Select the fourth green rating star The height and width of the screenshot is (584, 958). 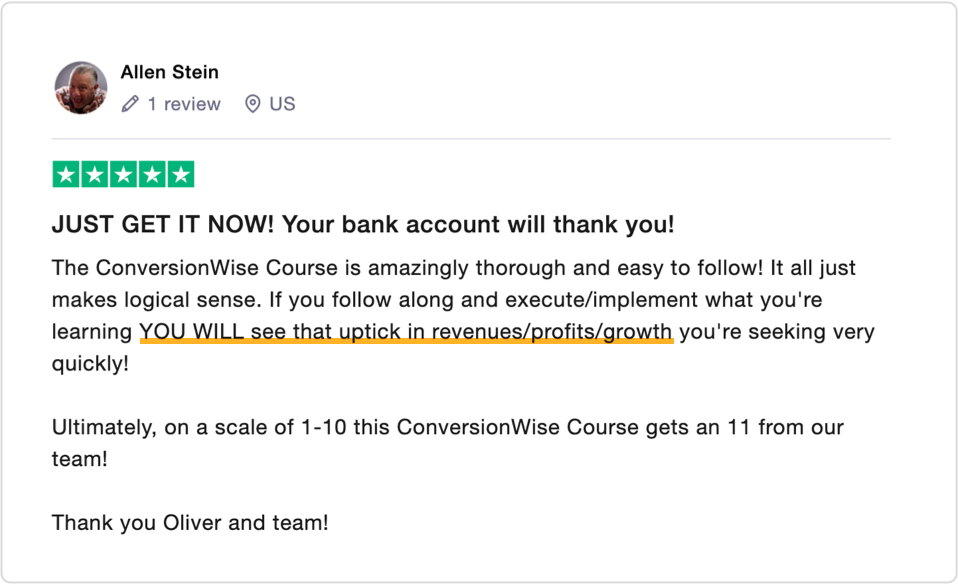coord(152,175)
